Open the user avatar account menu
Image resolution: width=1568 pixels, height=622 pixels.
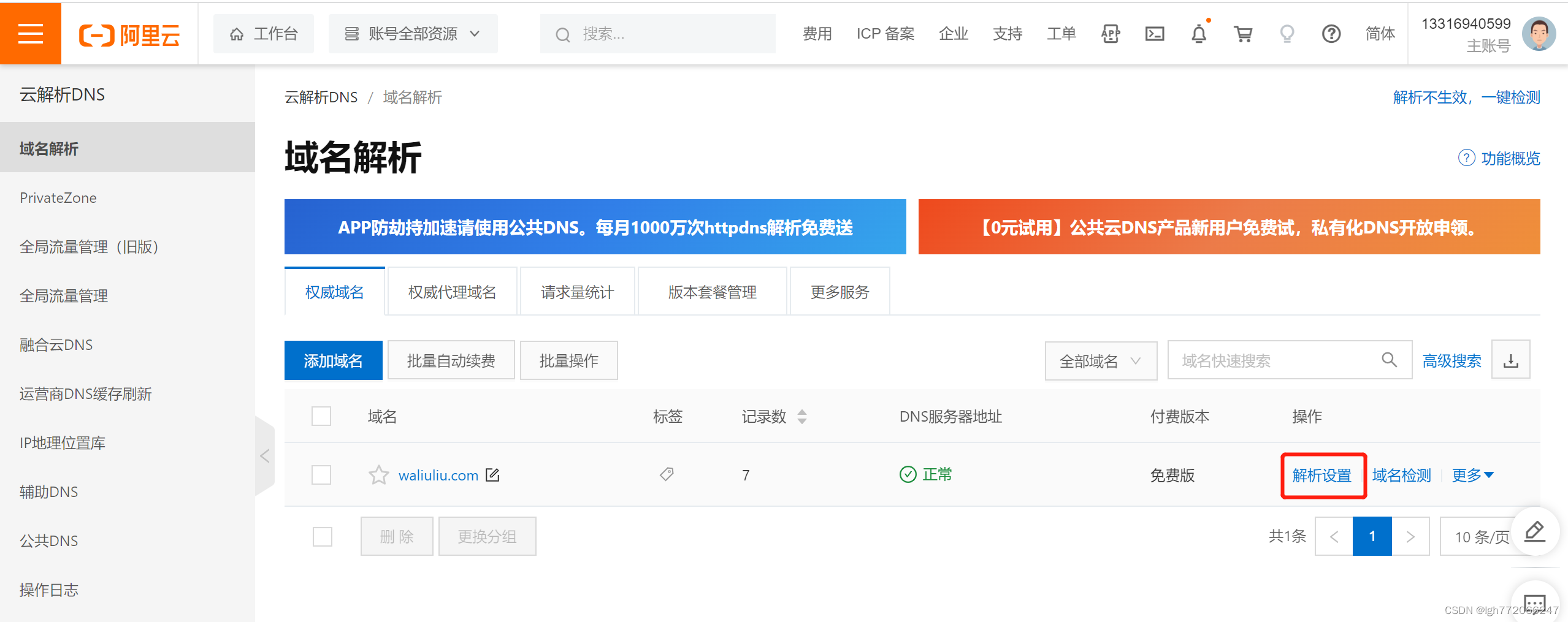click(x=1539, y=34)
